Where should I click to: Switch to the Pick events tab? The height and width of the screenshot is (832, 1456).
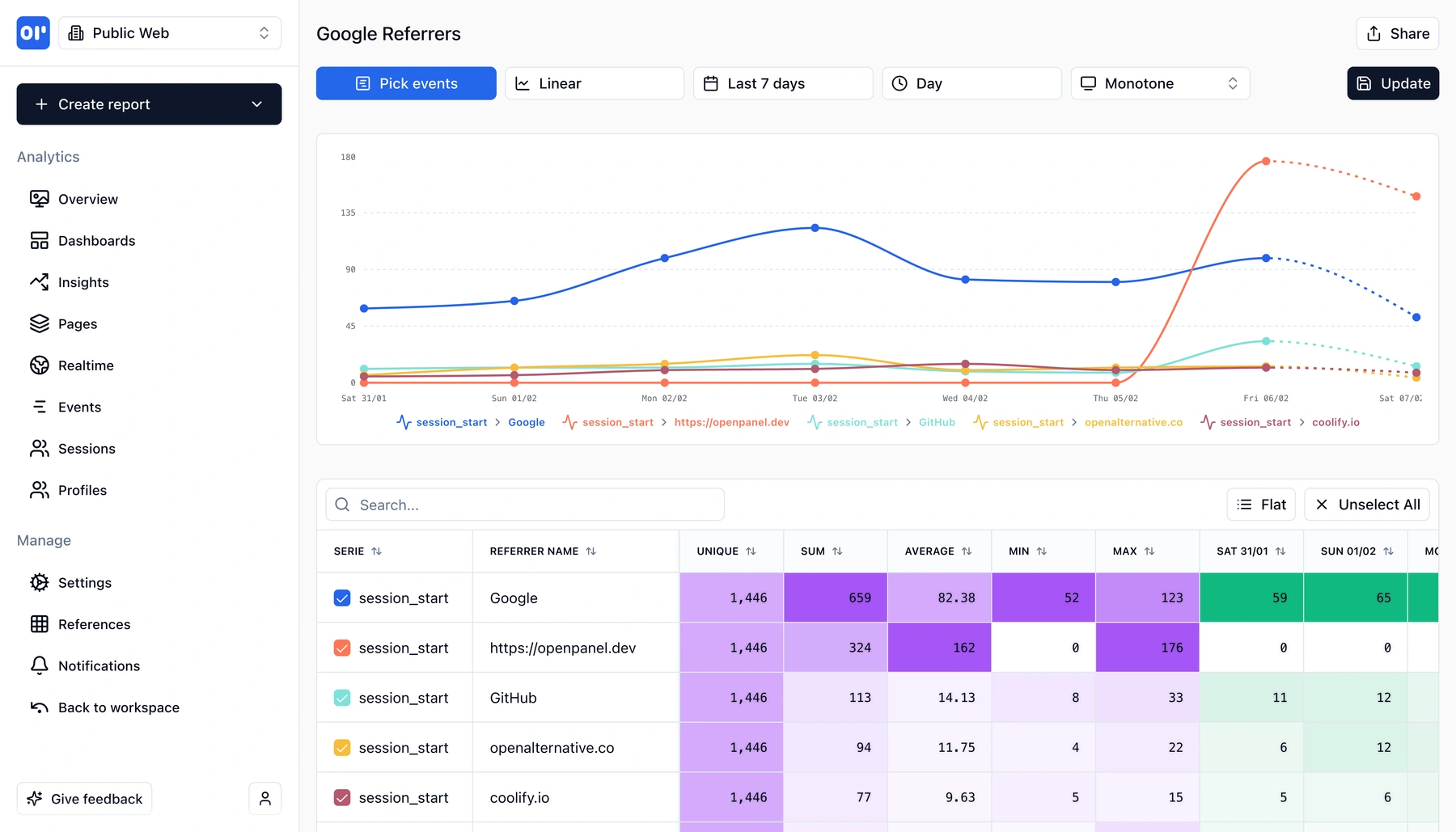[406, 82]
